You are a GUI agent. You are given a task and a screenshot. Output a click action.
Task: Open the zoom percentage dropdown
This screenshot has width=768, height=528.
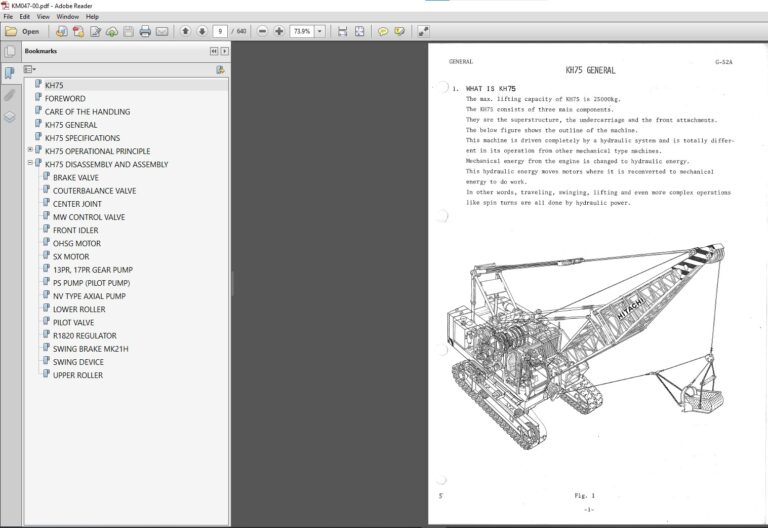click(320, 31)
